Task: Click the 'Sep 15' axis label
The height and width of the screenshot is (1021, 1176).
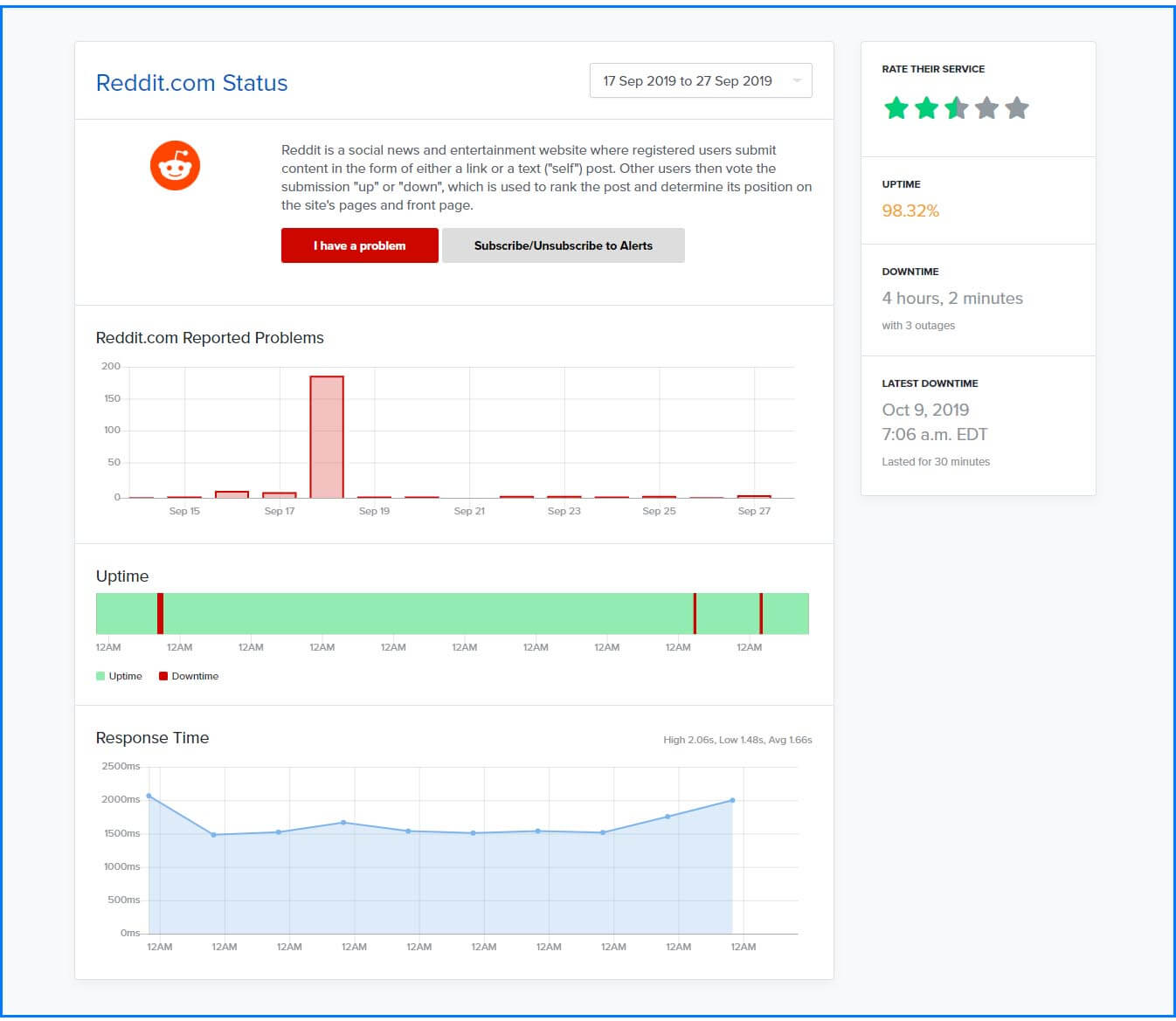Action: 184,511
